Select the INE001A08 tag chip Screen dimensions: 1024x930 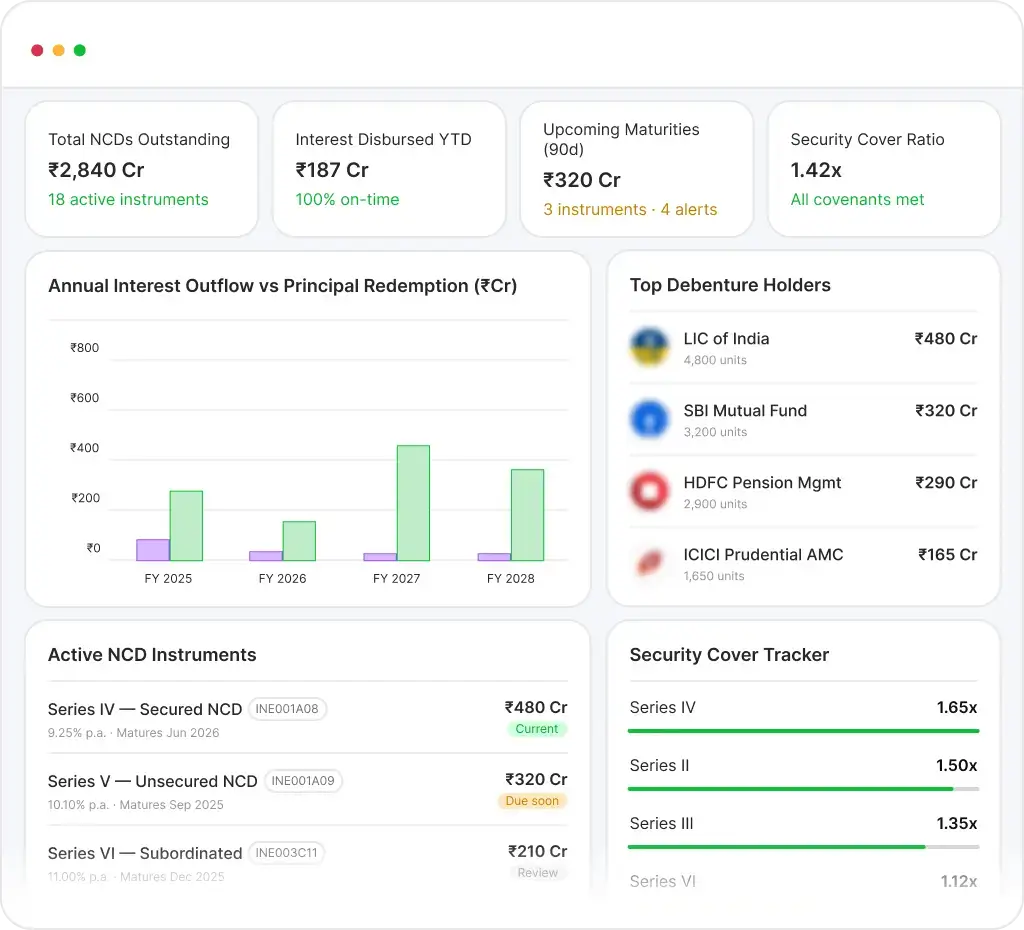coord(288,709)
